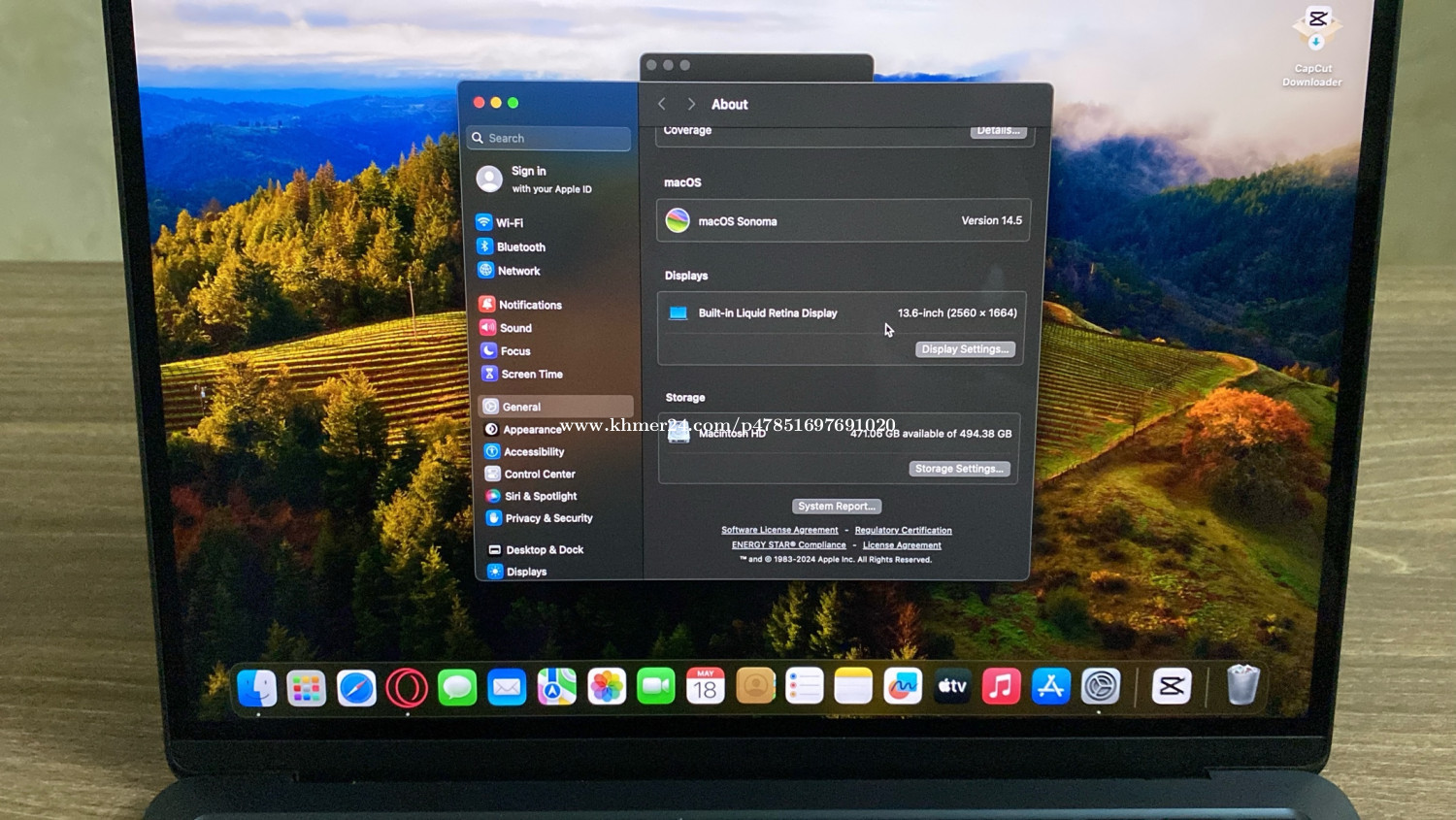Open Reminders from the Dock
The height and width of the screenshot is (820, 1456).
805,686
